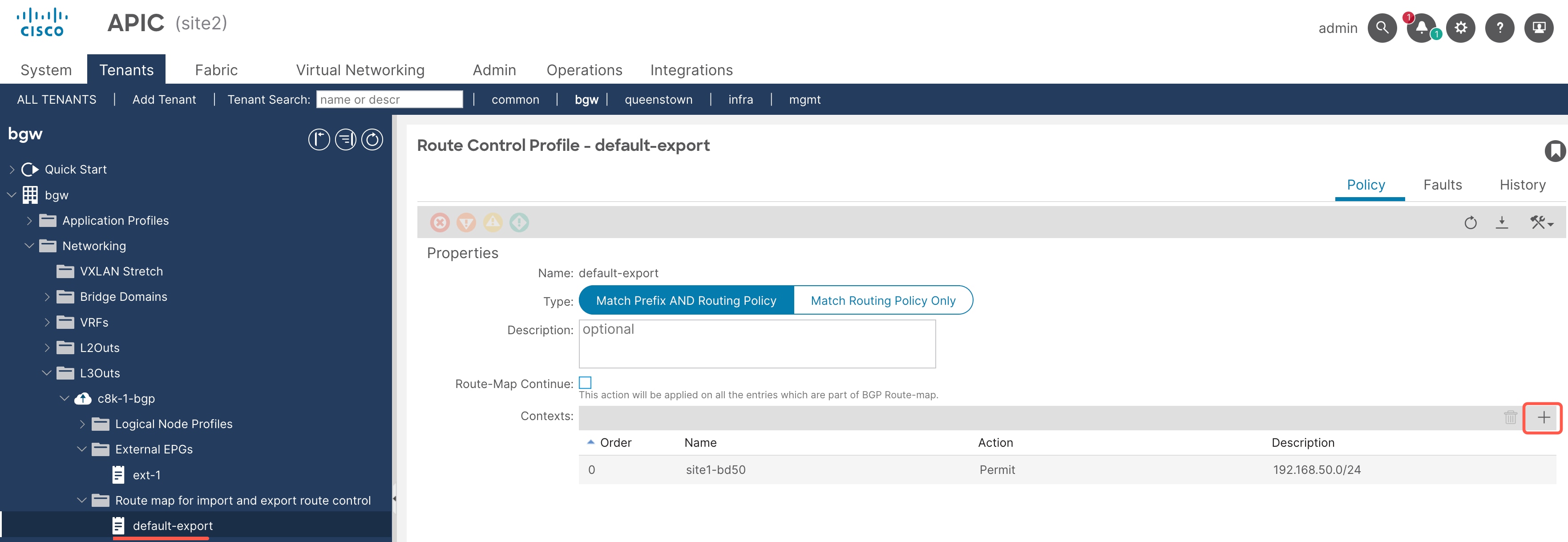Screen dimensions: 1568x542
Task: Click the ext-1 document icon
Action: 118,475
